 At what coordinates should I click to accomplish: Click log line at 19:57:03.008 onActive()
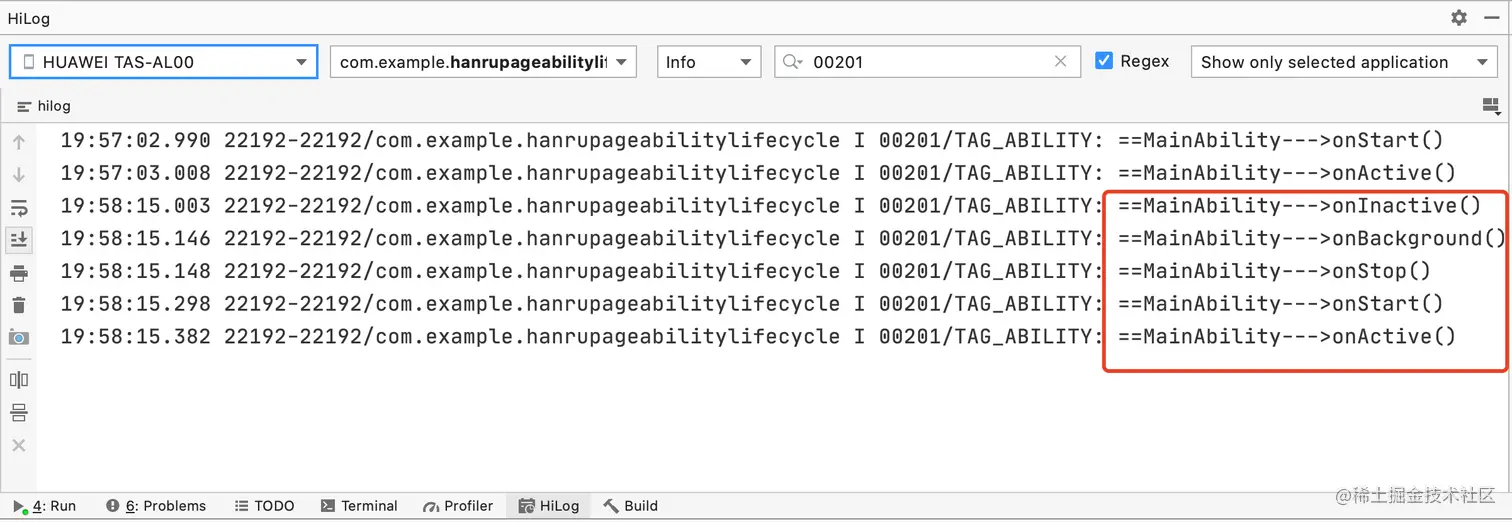(x=758, y=174)
